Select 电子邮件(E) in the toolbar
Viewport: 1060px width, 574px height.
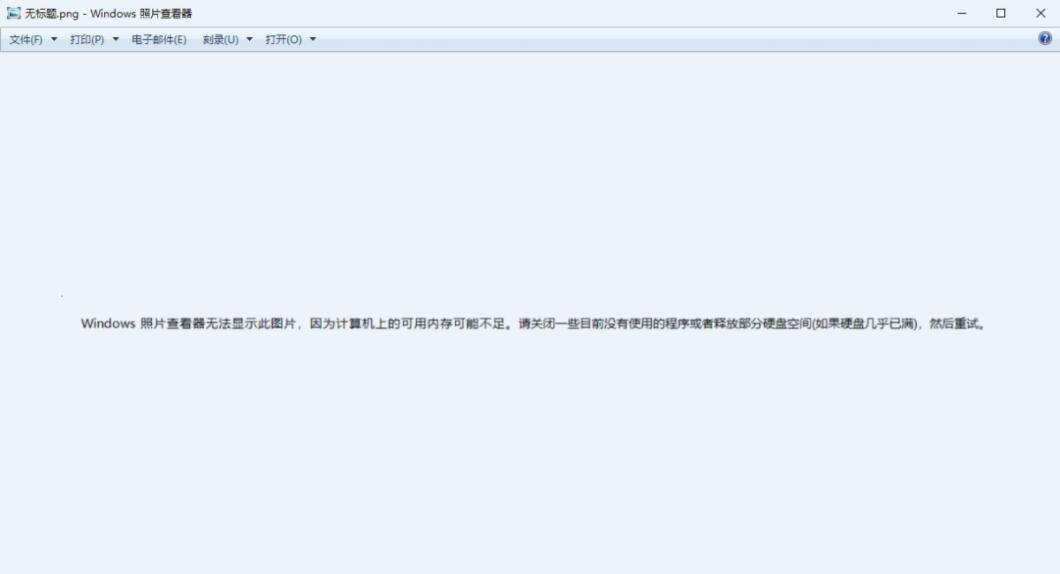tap(159, 39)
